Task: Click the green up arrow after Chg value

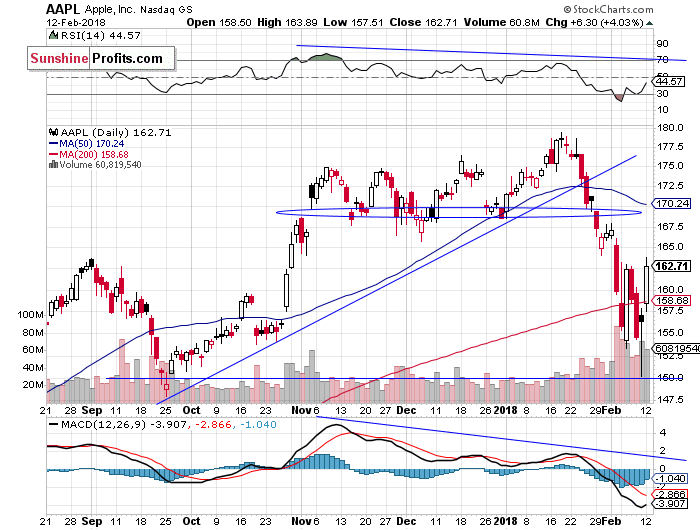Action: [x=649, y=23]
